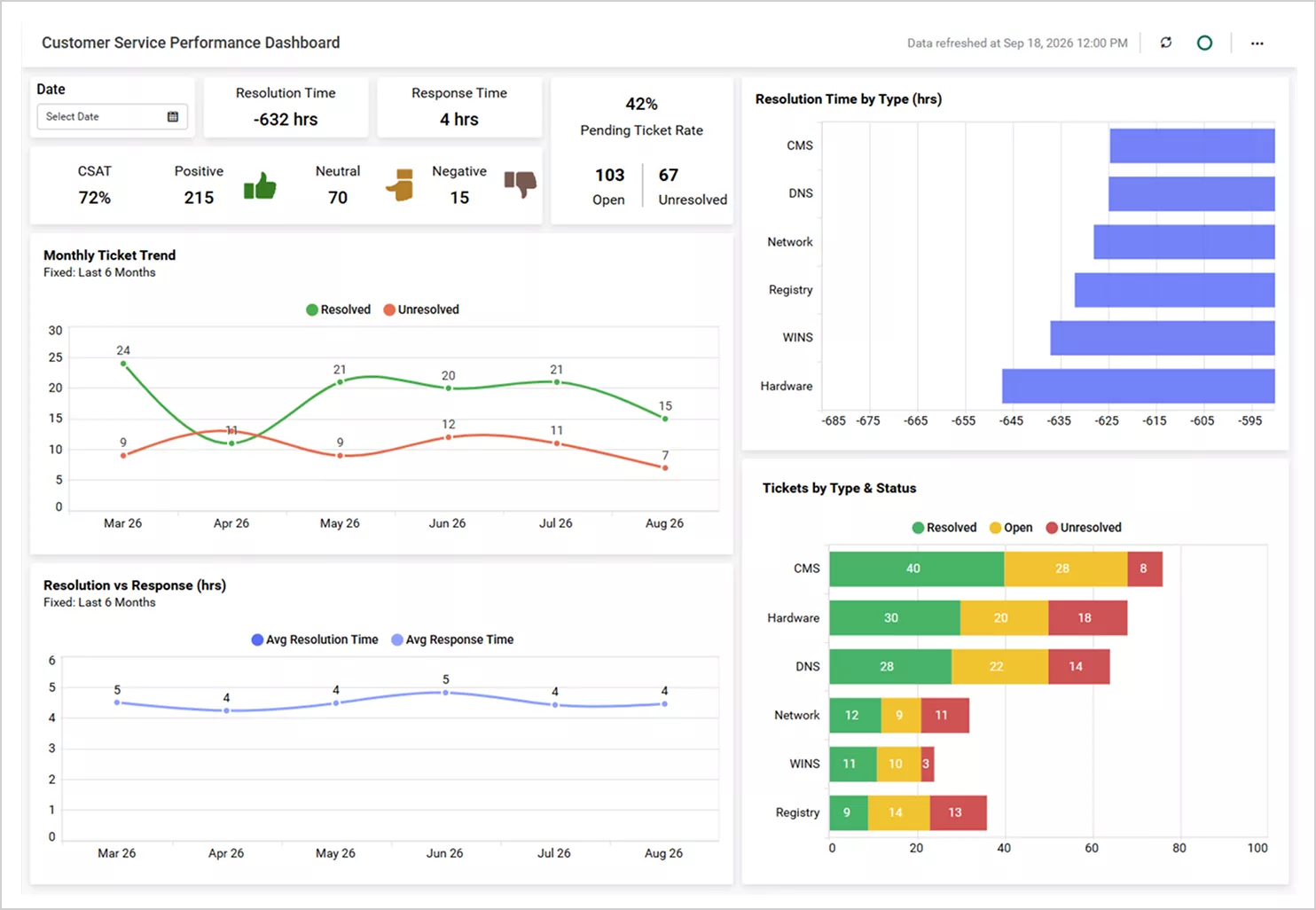
Task: Click the calendar icon in Date field
Action: click(x=173, y=116)
